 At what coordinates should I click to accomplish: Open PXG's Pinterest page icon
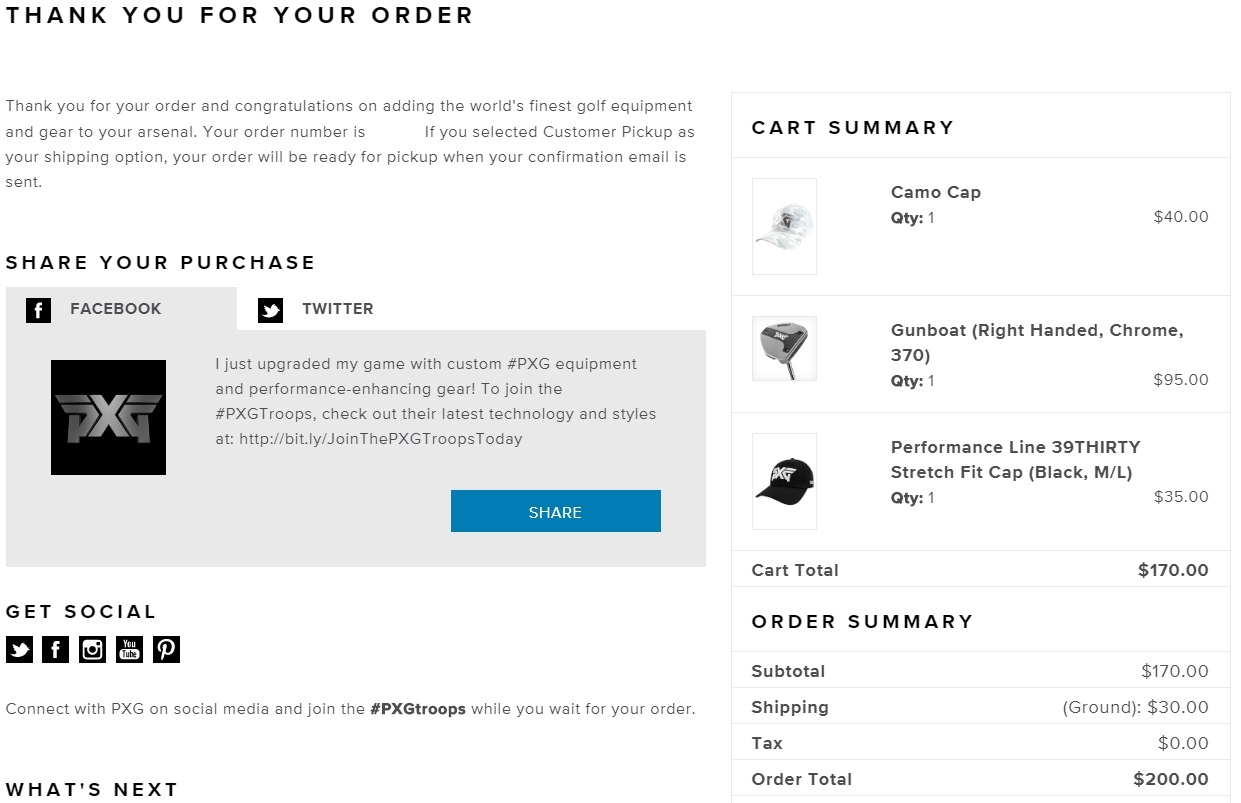point(167,650)
